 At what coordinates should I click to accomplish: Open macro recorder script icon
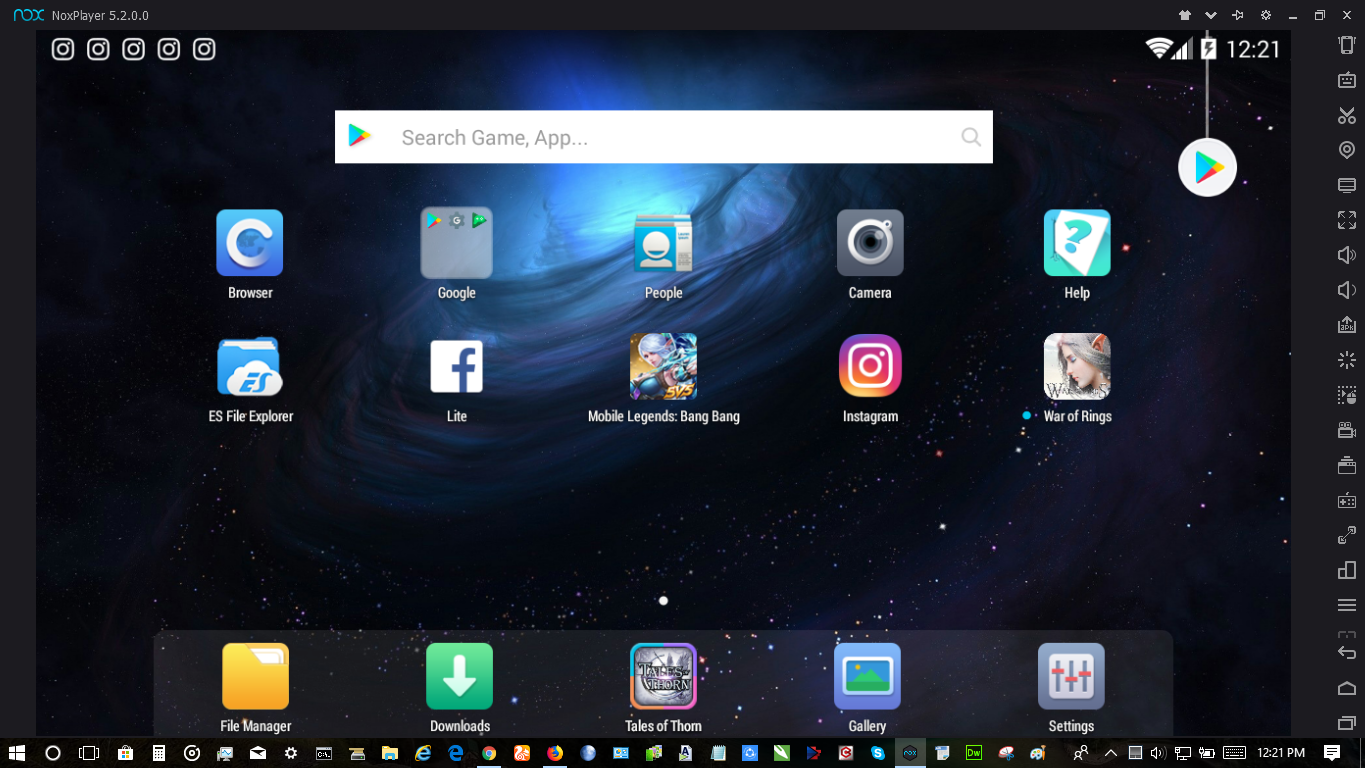(1347, 395)
